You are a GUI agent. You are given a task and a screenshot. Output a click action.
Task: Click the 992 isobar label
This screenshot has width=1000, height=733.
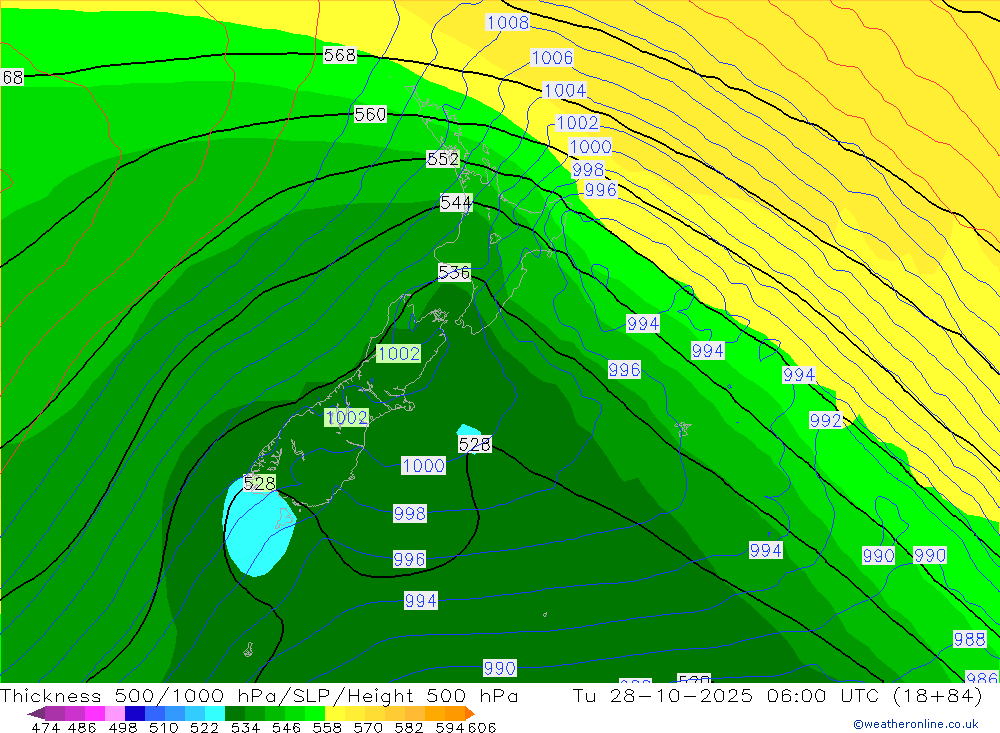point(826,420)
